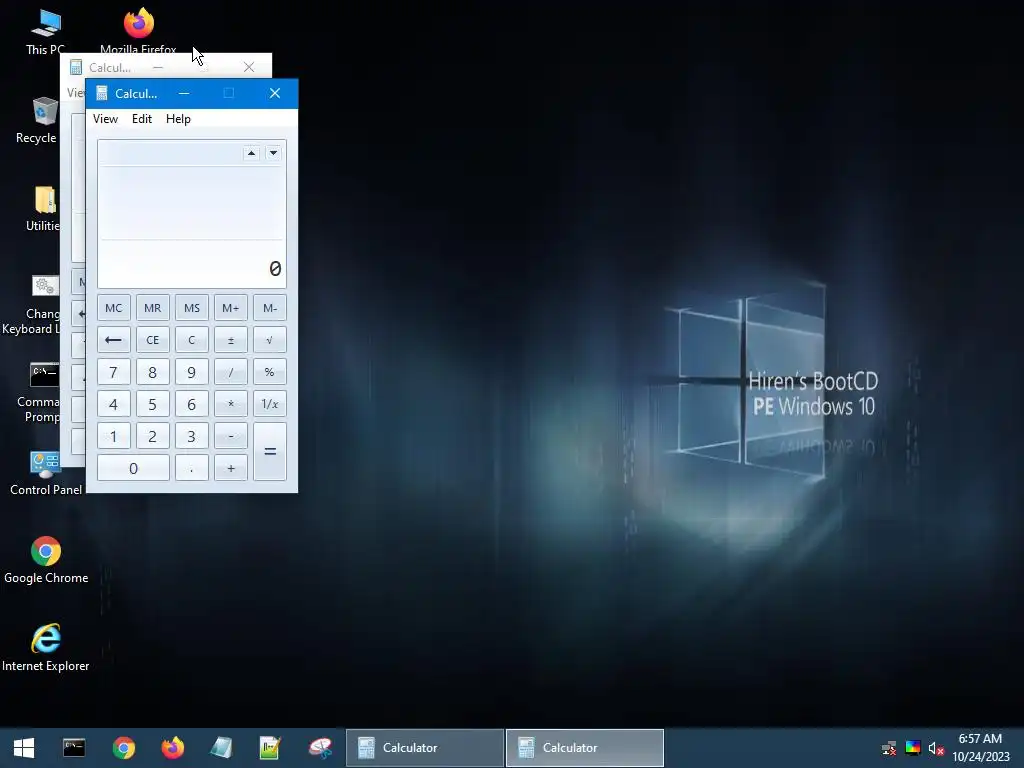Click the M- memory subtract button
The image size is (1024, 768).
point(270,308)
